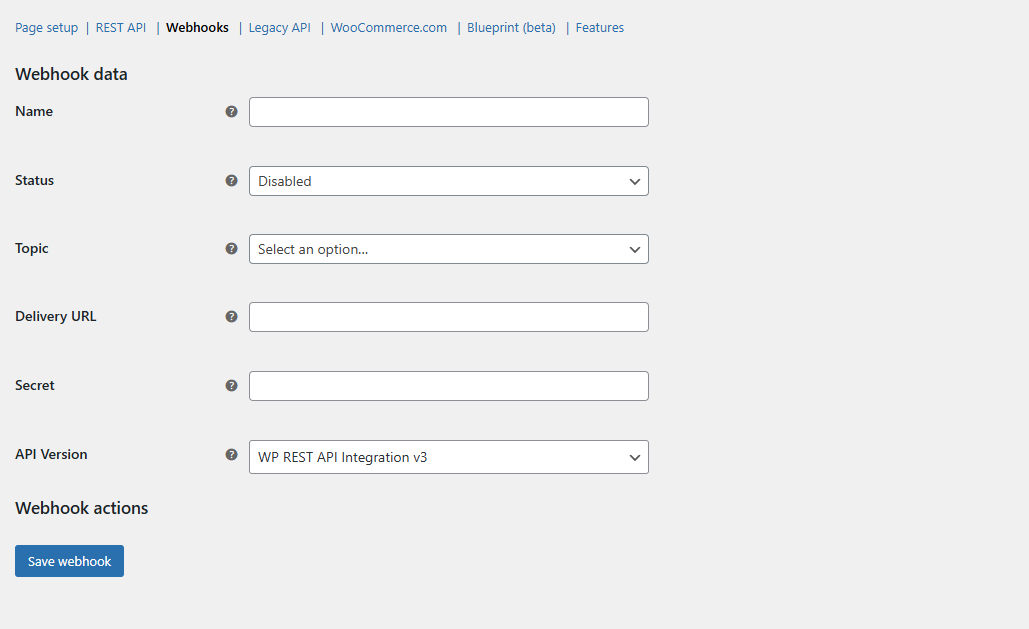The width and height of the screenshot is (1029, 629).
Task: Open the API Version dropdown
Action: (x=448, y=457)
